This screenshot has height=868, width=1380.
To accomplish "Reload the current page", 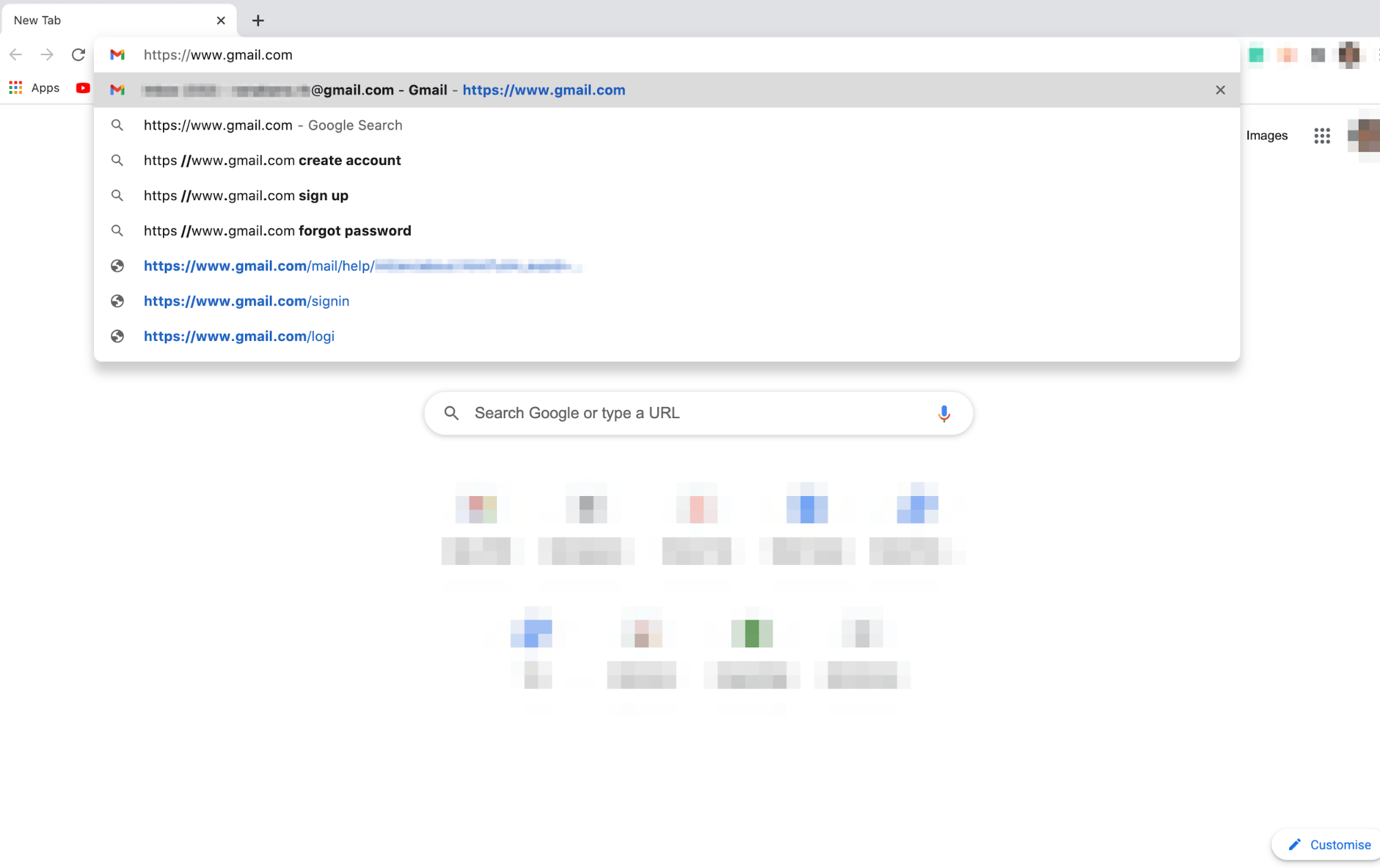I will coord(77,55).
